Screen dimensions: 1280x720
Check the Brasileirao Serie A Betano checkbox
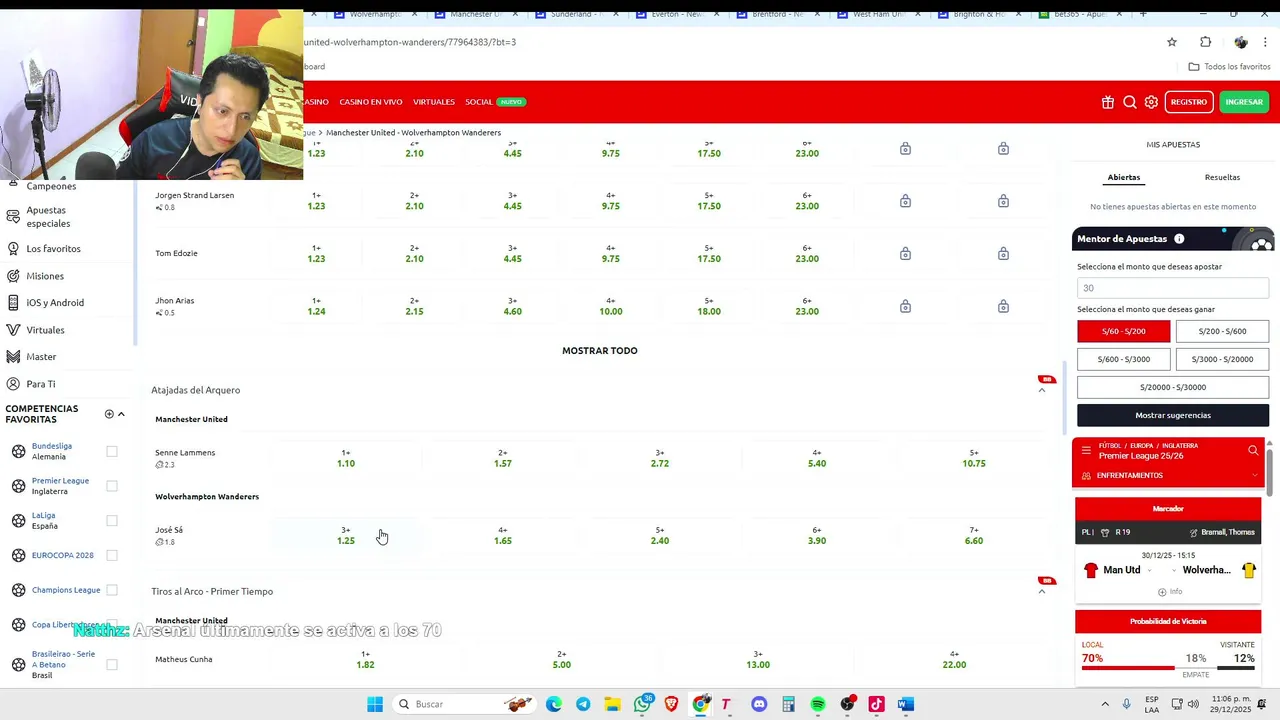pyautogui.click(x=112, y=664)
